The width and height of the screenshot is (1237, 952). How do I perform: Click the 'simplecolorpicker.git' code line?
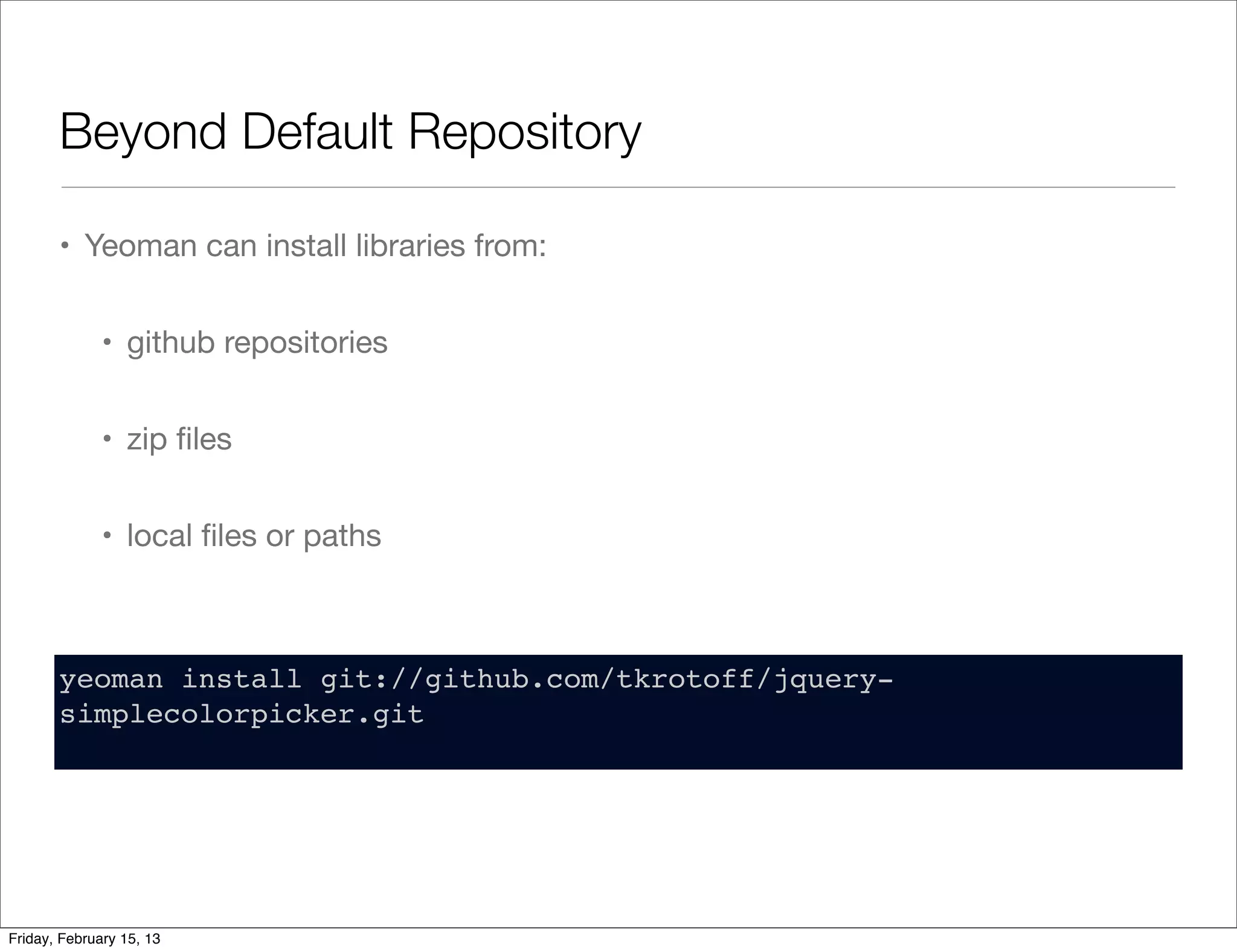242,715
